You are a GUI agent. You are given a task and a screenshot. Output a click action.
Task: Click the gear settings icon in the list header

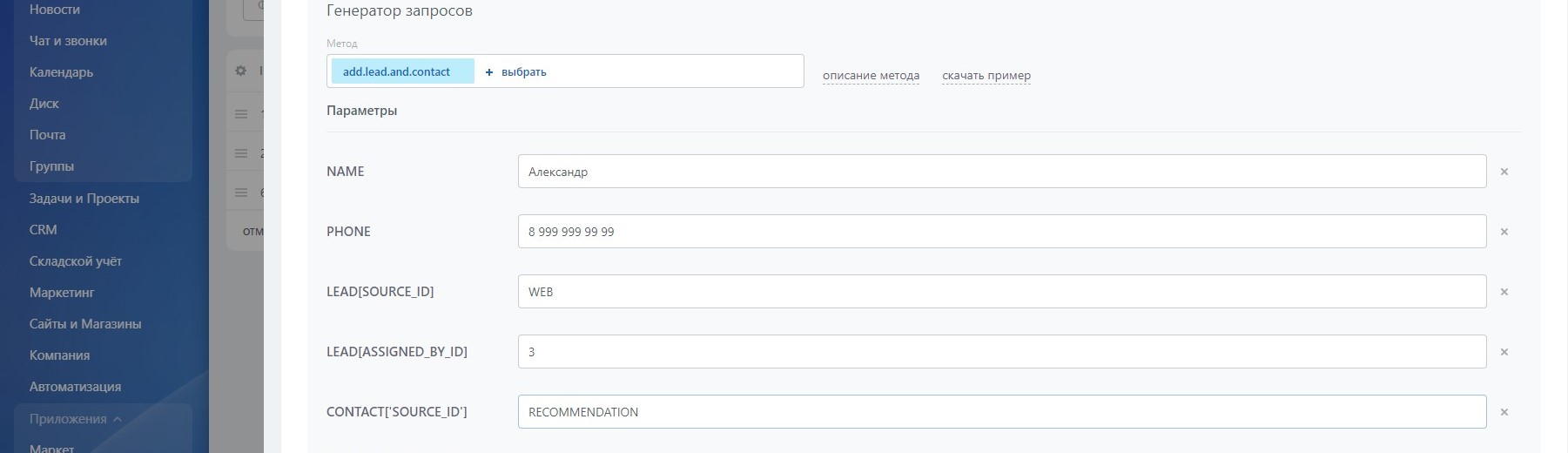click(x=241, y=71)
